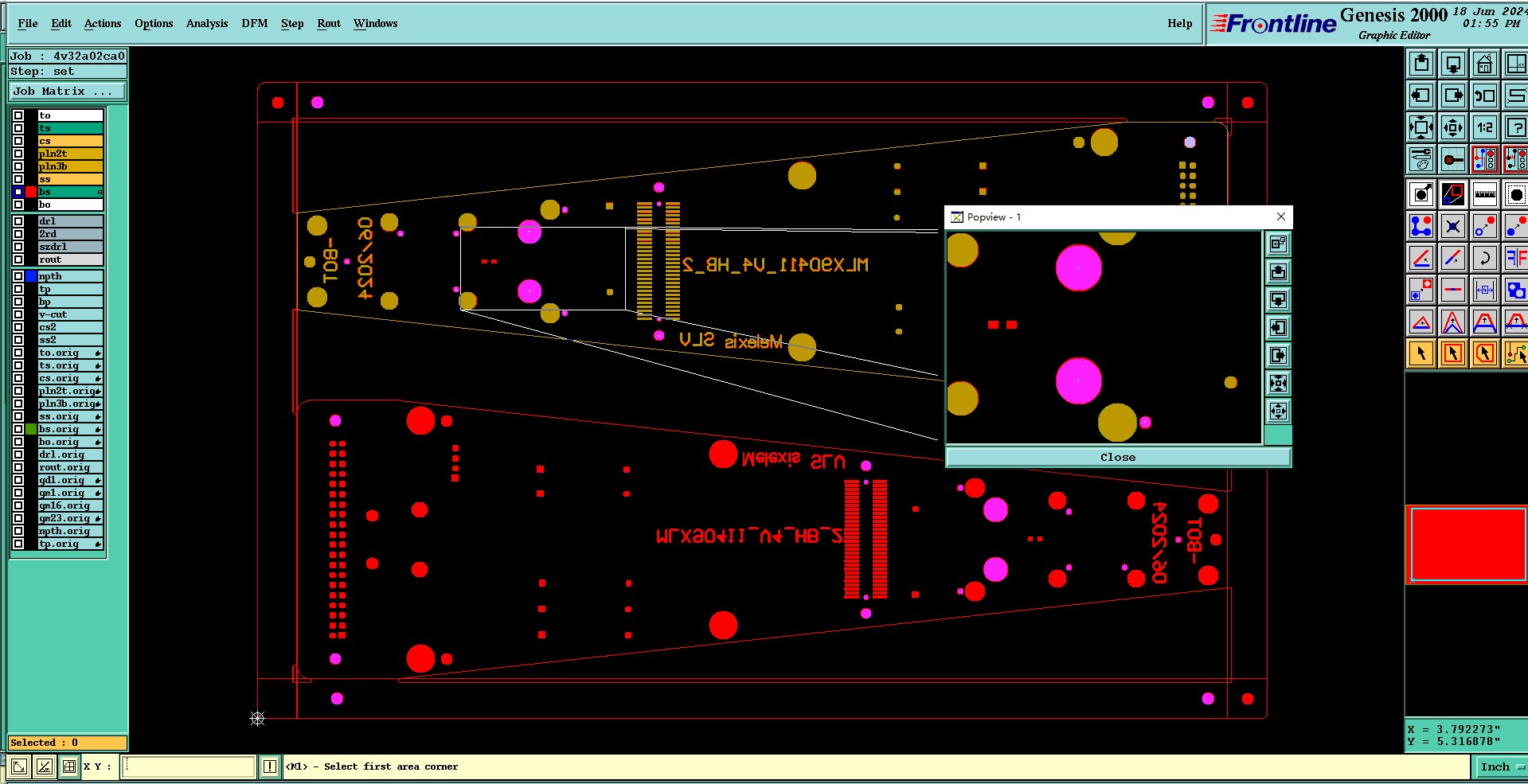Select the plain arrow selection tool

1421,353
